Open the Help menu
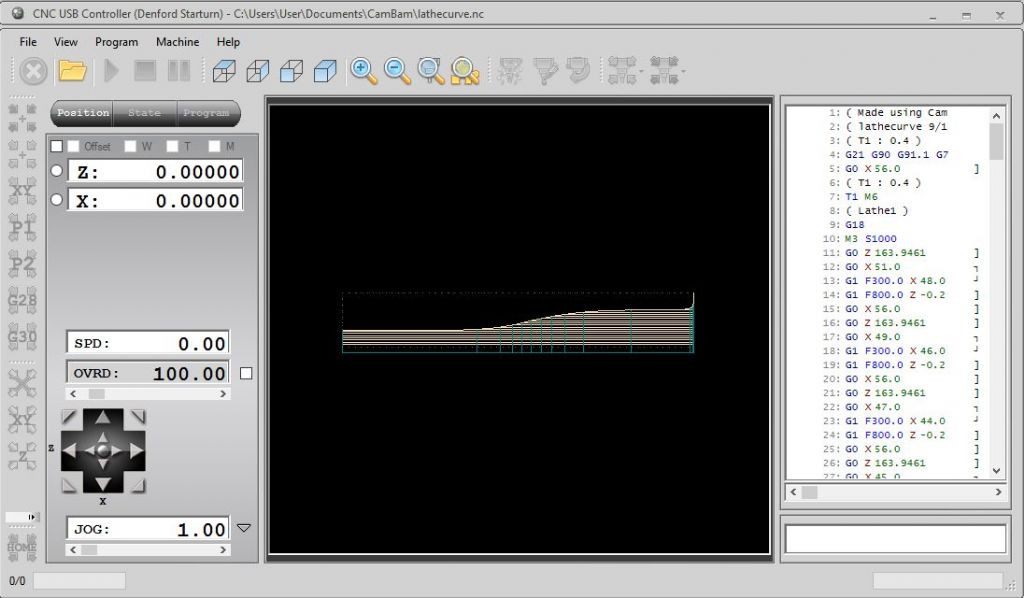Image resolution: width=1024 pixels, height=598 pixels. (x=229, y=42)
